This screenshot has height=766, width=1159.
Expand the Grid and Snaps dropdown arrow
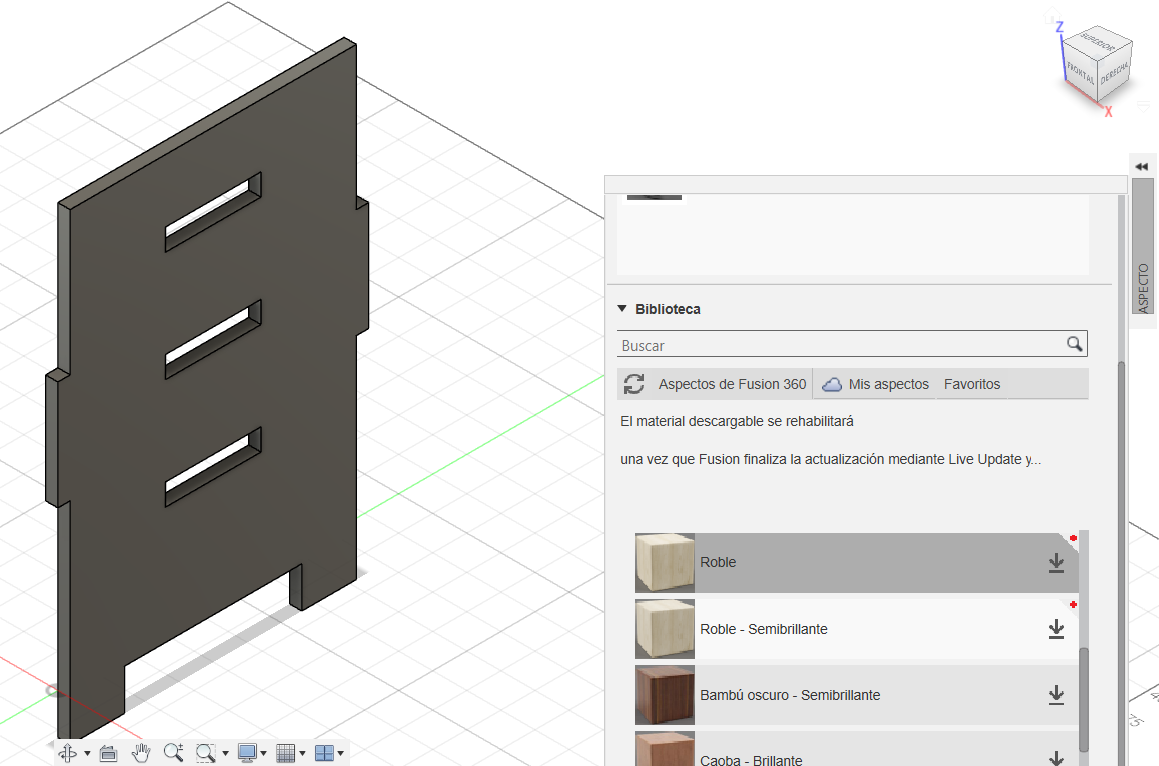point(302,753)
